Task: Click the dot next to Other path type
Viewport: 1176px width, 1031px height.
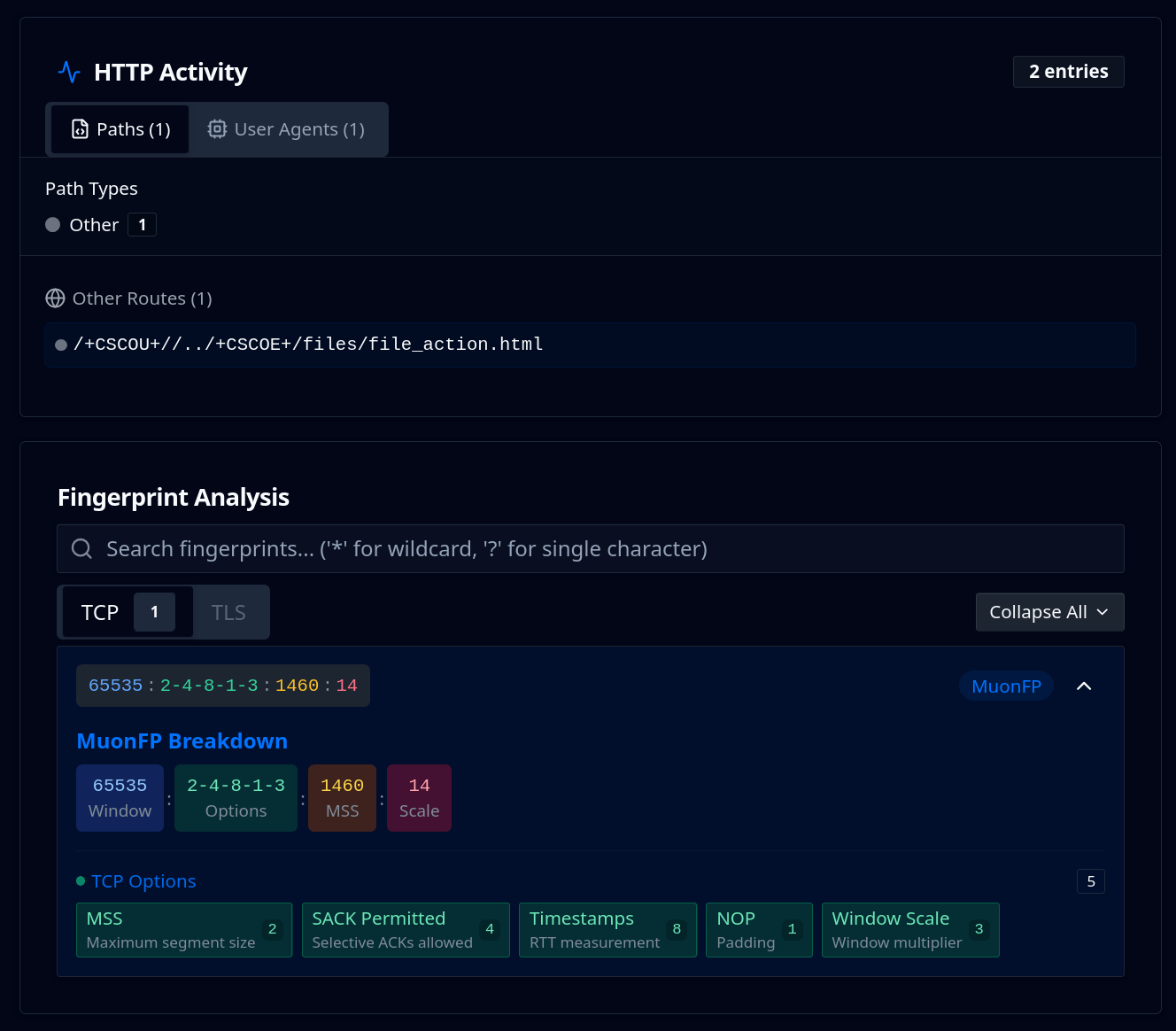Action: coord(52,224)
